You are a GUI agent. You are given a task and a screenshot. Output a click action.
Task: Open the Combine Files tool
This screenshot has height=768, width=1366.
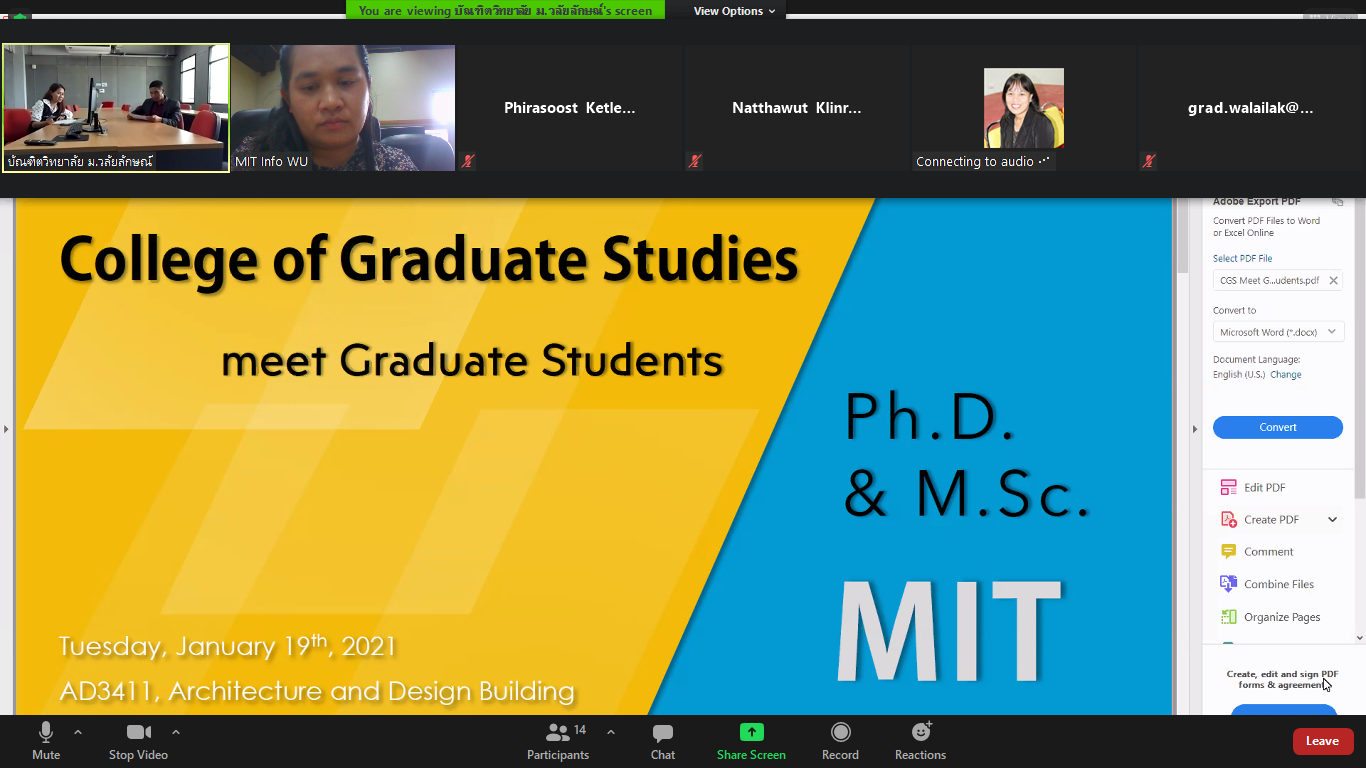point(1228,584)
